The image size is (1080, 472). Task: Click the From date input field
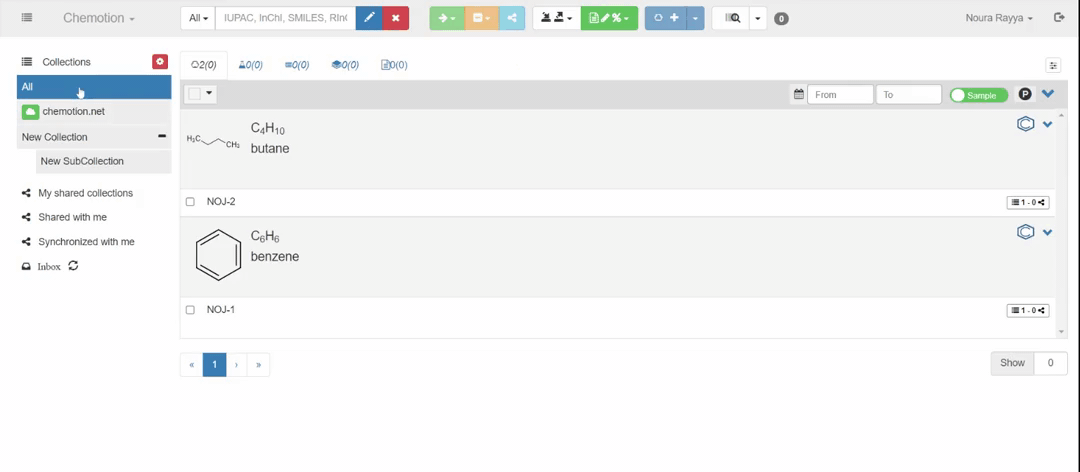point(840,94)
